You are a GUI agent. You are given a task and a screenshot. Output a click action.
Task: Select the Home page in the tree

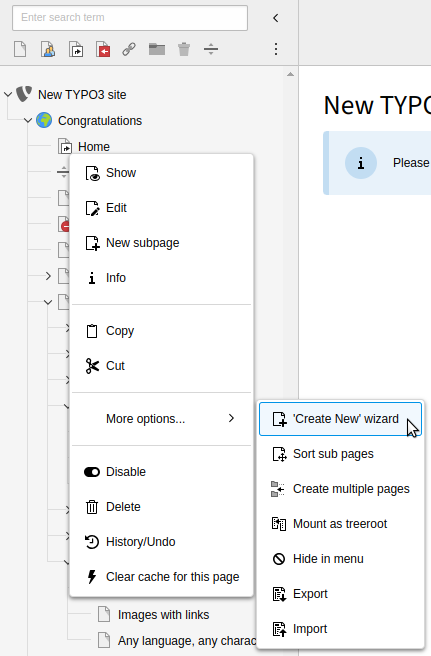tap(94, 147)
